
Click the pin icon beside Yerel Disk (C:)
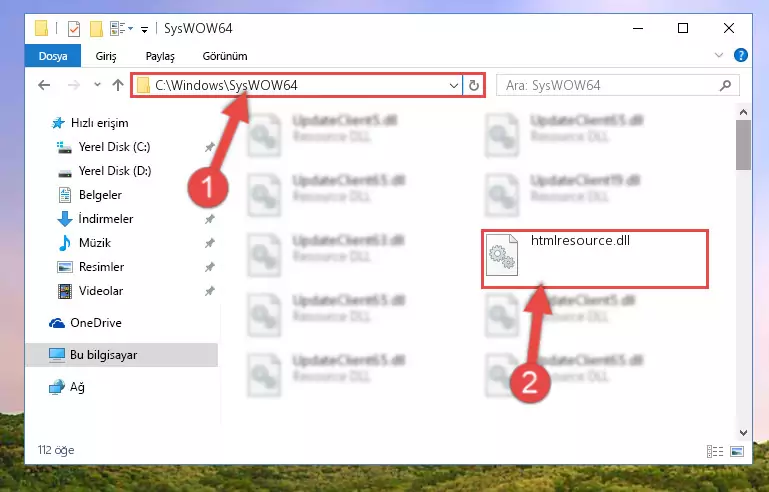click(x=210, y=147)
